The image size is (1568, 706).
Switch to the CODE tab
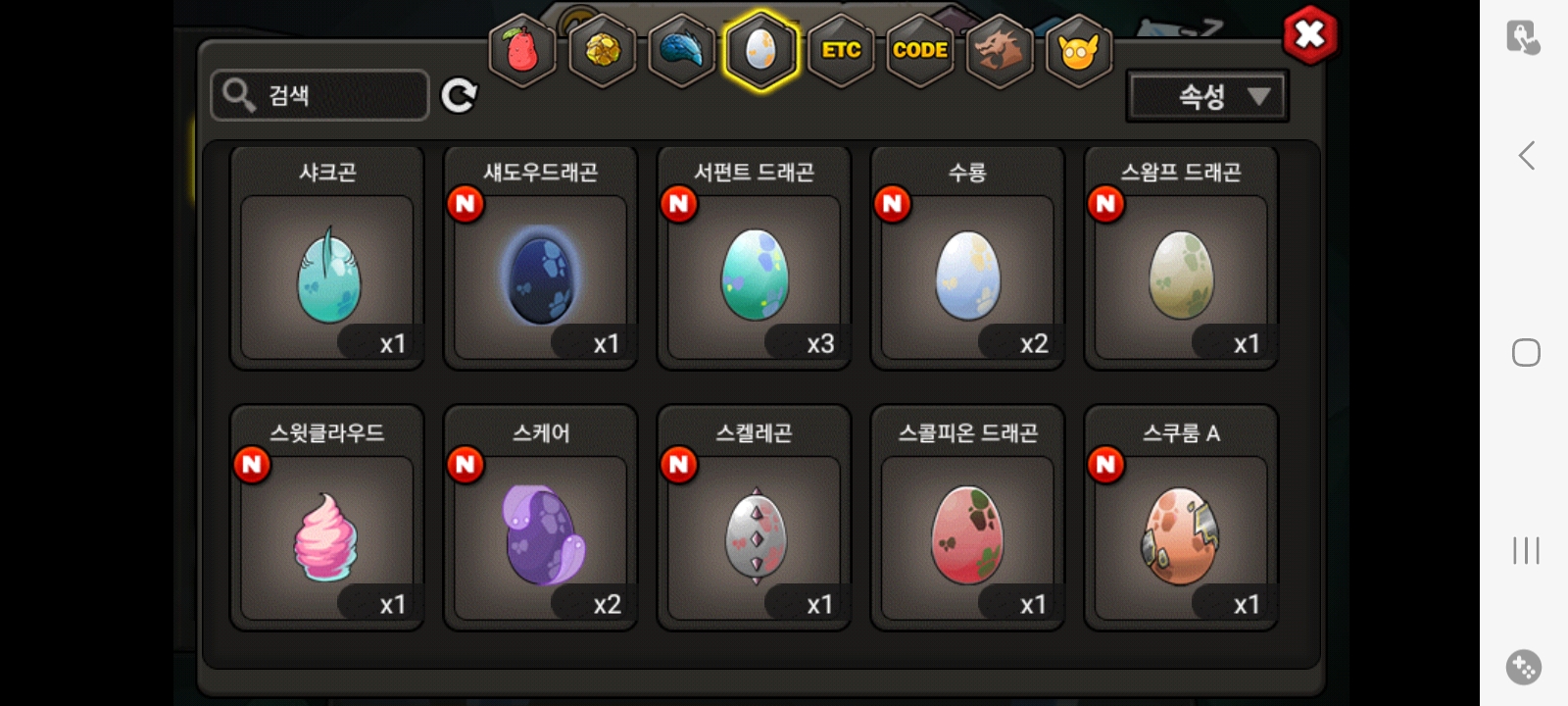(920, 50)
